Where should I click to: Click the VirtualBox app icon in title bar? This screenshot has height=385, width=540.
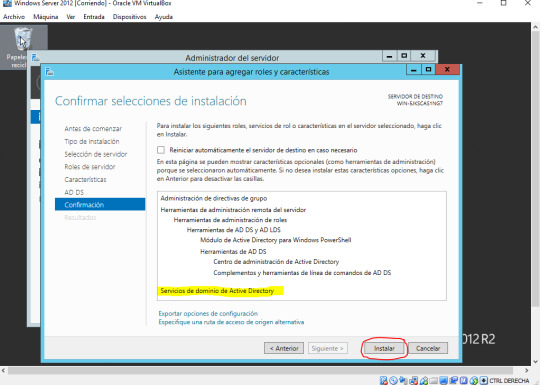(7, 3)
